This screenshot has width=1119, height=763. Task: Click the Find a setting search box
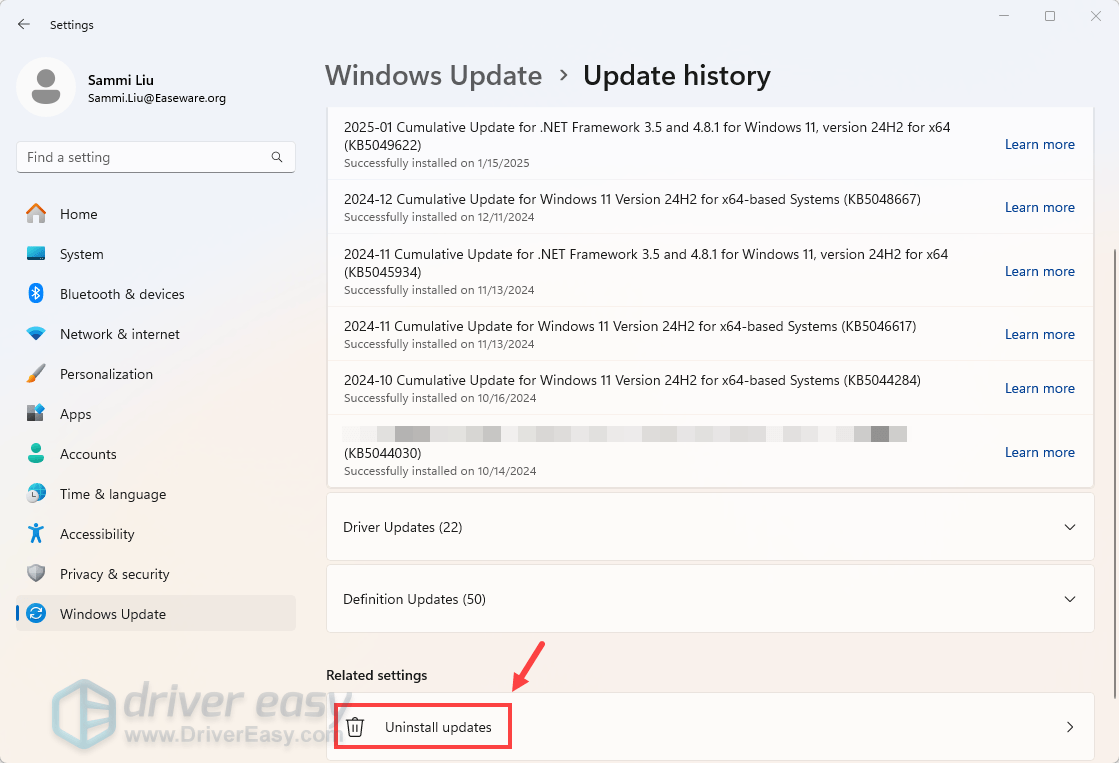pos(145,157)
